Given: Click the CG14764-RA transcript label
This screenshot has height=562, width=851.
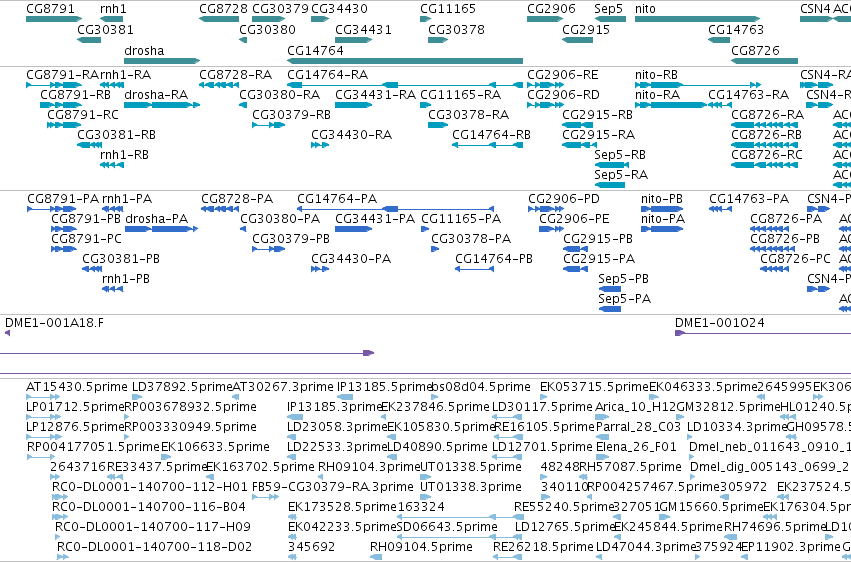Looking at the screenshot, I should 327,75.
